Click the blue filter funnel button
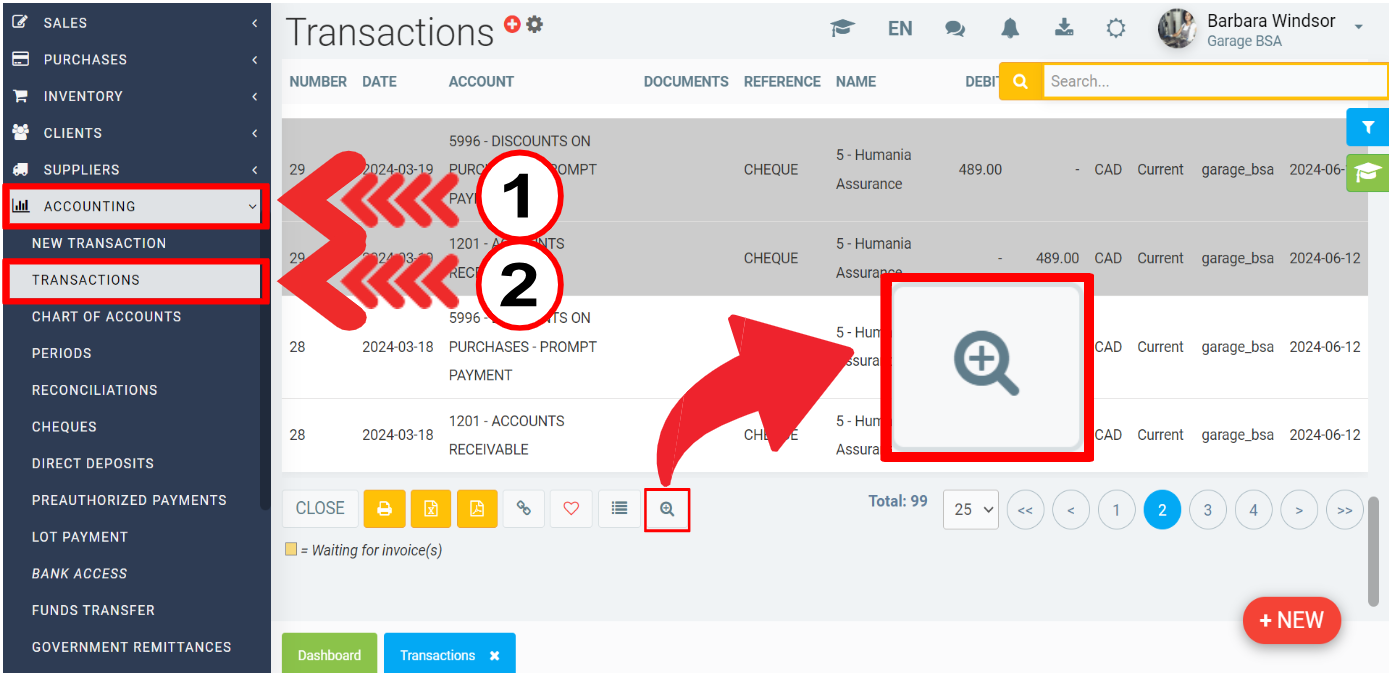This screenshot has height=674, width=1391. point(1367,127)
